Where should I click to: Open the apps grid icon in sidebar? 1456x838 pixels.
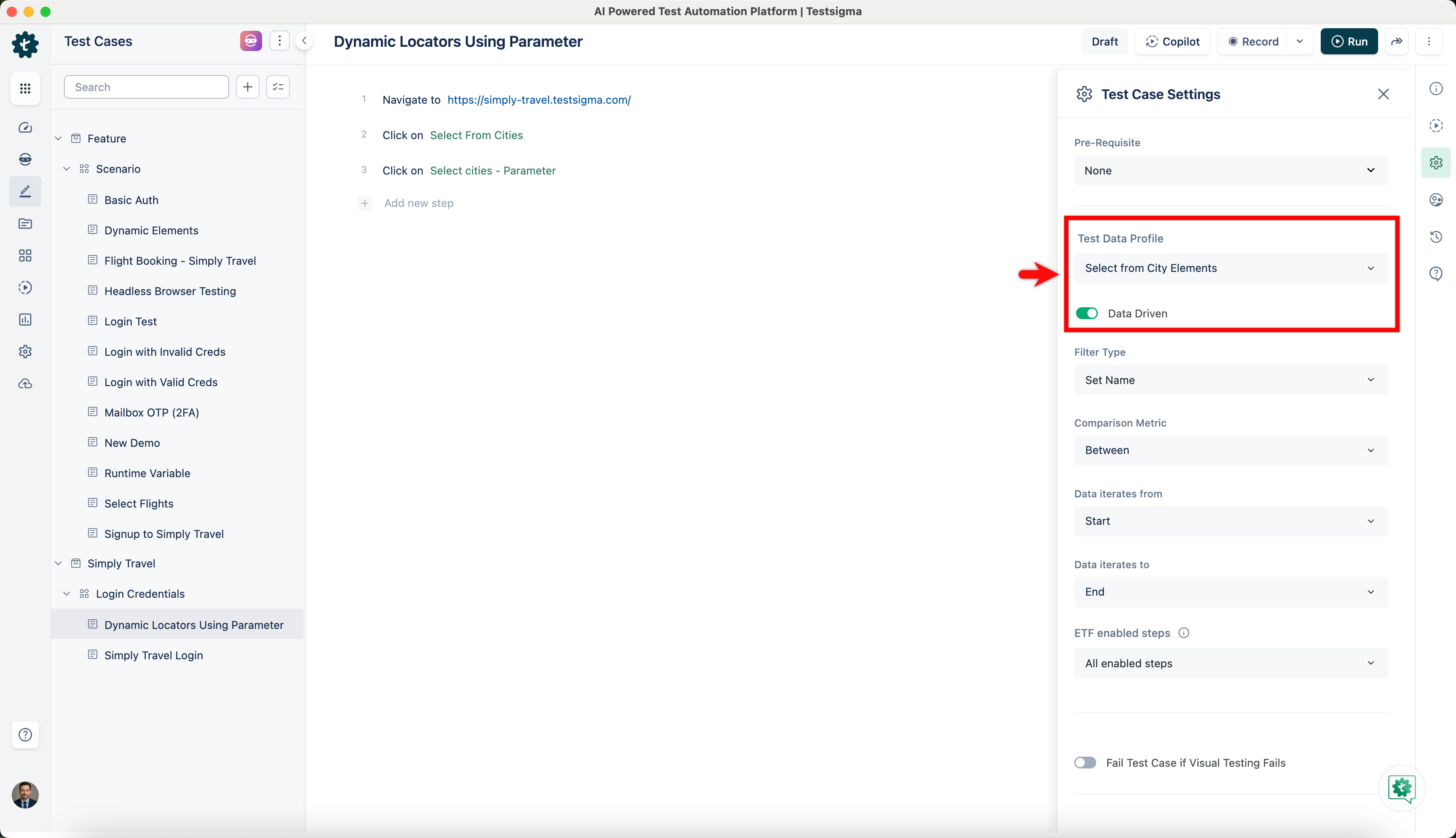click(25, 89)
